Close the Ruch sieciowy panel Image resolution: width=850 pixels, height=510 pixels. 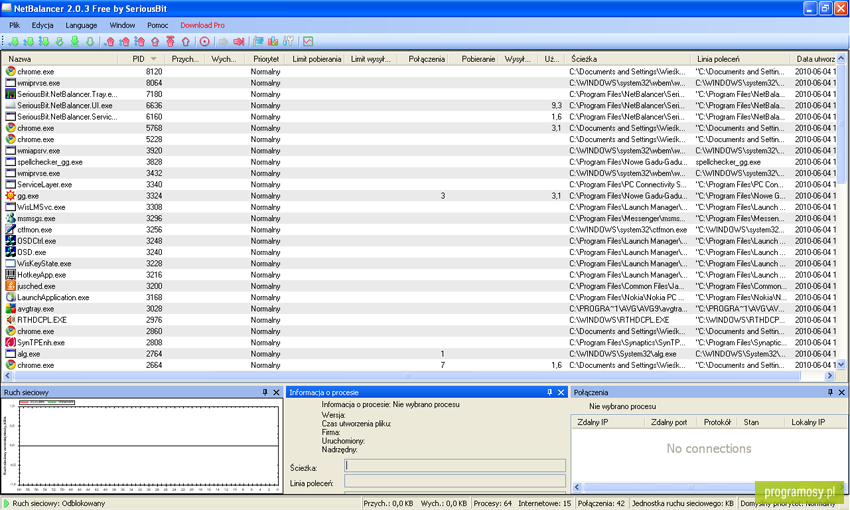[x=276, y=392]
